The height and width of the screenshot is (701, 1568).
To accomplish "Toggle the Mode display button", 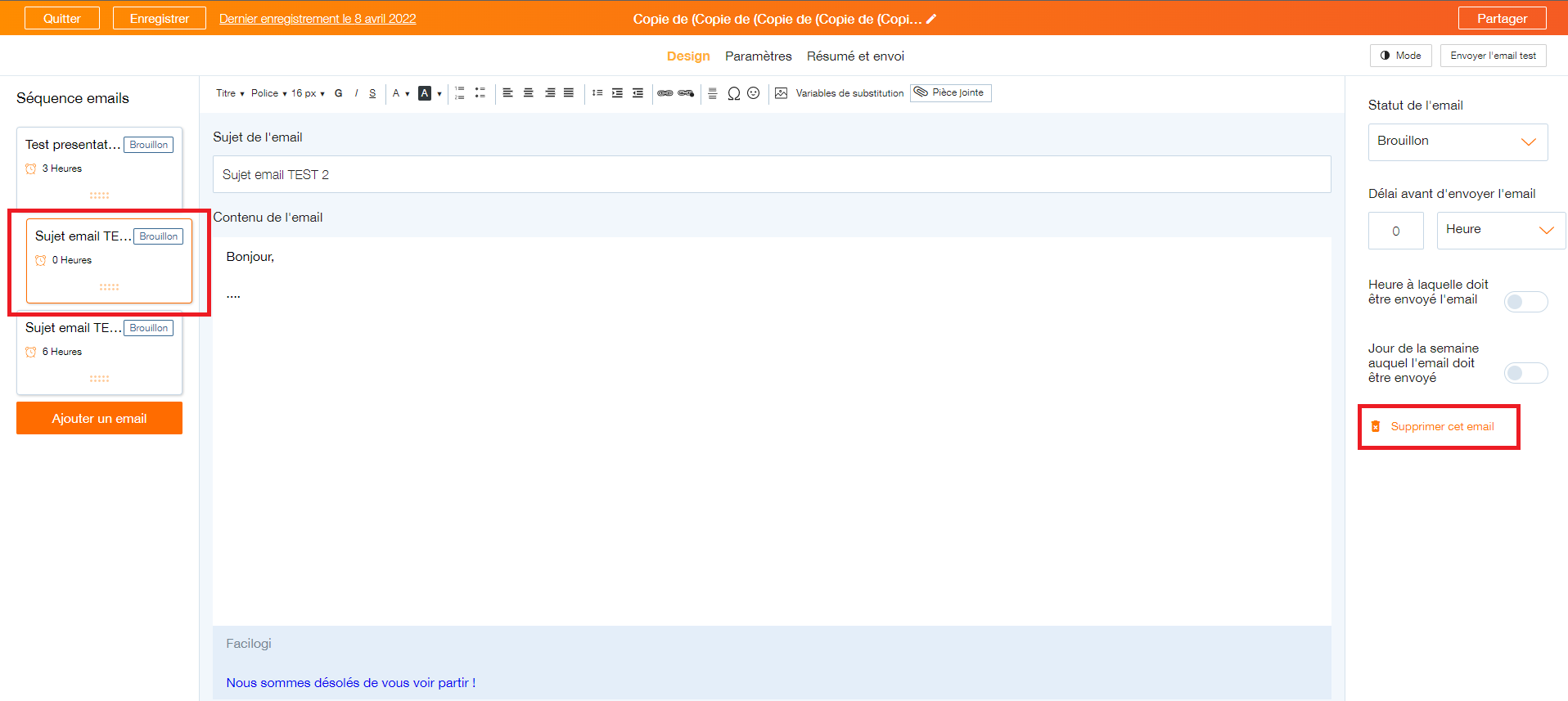I will (1400, 56).
